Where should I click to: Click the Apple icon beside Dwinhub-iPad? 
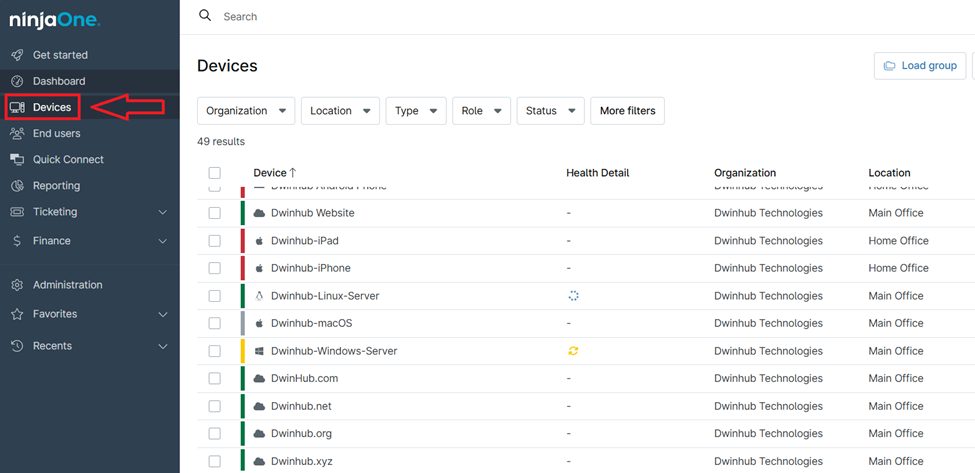point(259,241)
